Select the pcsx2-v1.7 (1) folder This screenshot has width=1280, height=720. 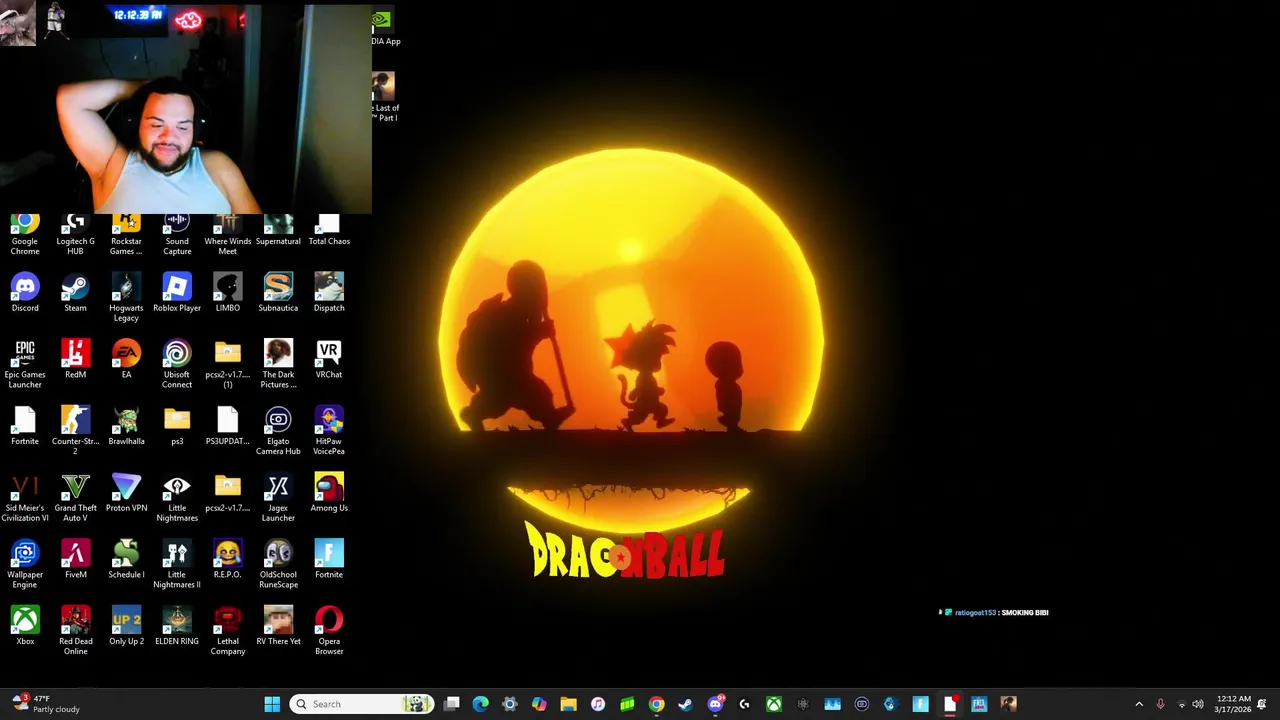tap(228, 364)
